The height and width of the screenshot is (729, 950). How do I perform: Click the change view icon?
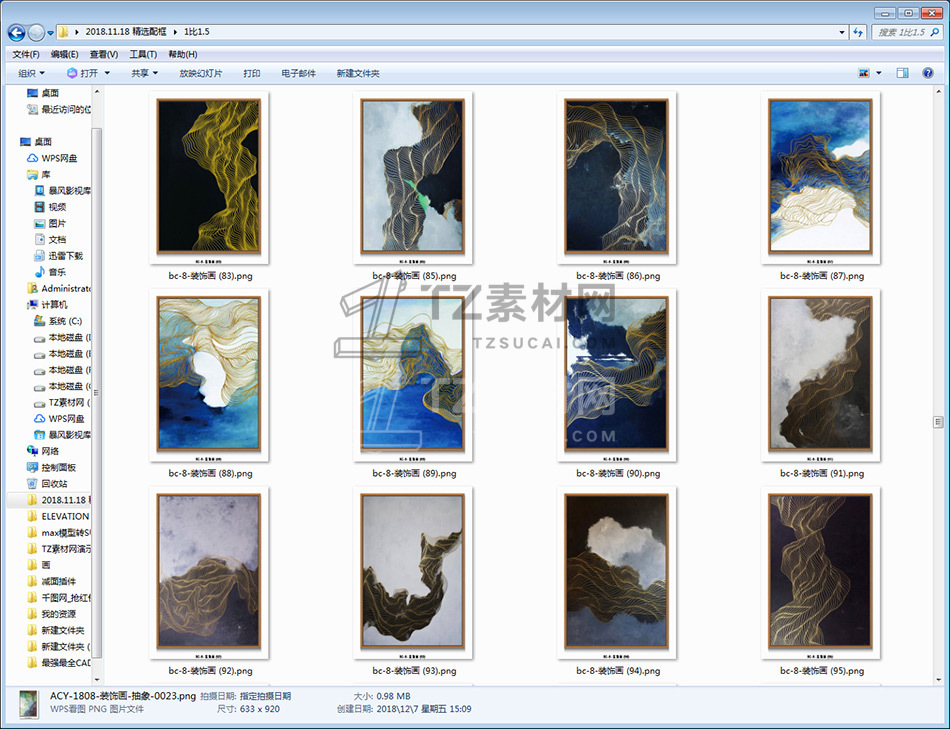(x=864, y=73)
